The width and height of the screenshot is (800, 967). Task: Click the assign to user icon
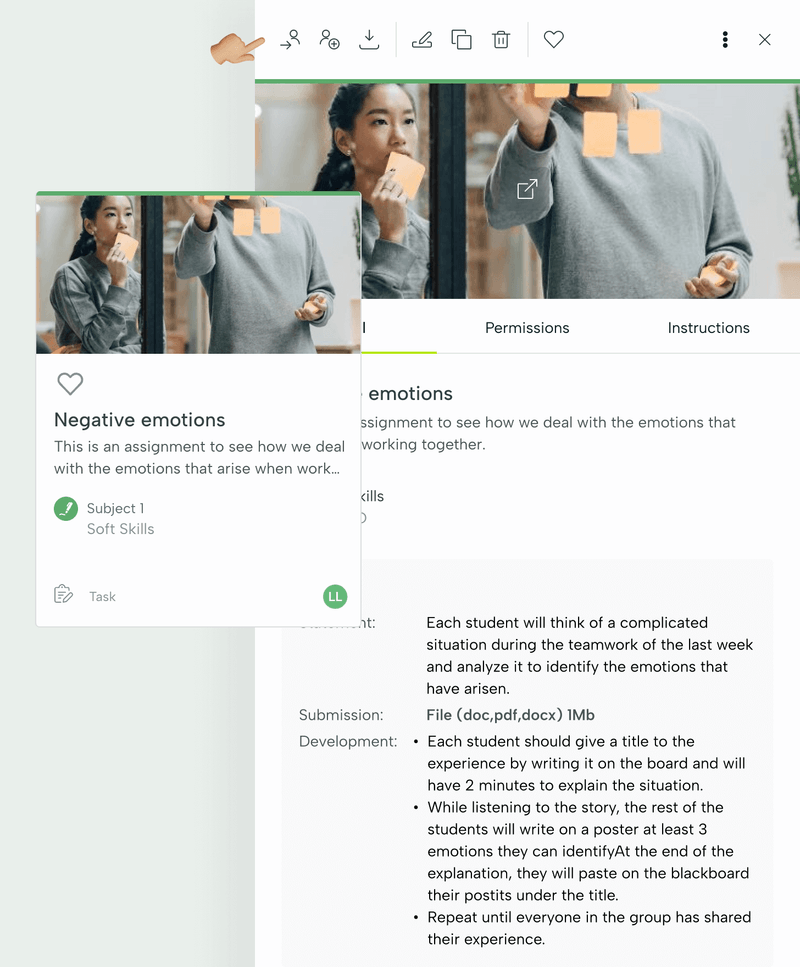point(290,39)
